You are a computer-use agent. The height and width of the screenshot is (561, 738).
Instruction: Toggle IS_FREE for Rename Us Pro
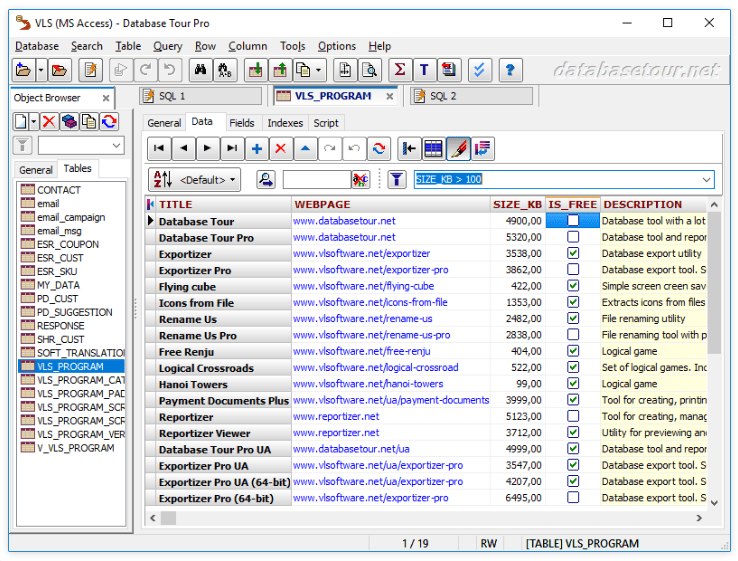coord(573,335)
